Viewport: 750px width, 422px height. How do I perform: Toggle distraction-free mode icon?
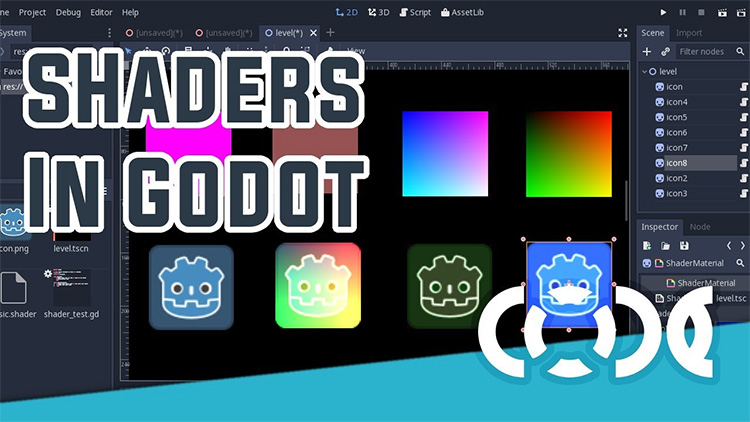click(622, 33)
